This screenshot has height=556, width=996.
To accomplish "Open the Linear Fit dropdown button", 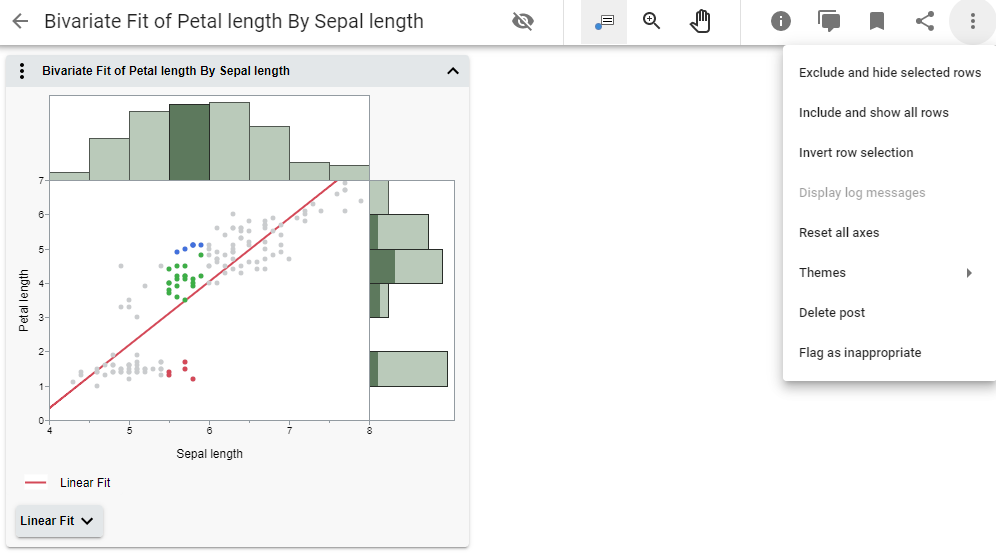I will (59, 521).
